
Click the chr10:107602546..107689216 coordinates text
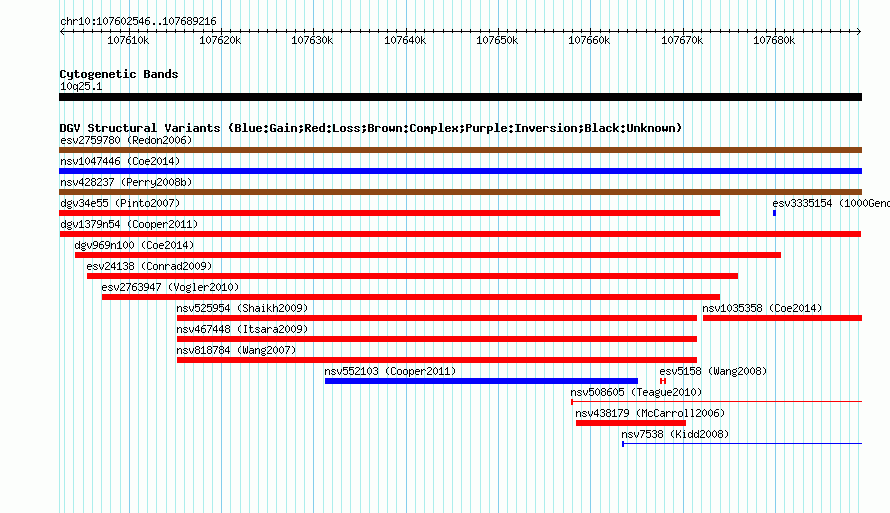tap(138, 22)
